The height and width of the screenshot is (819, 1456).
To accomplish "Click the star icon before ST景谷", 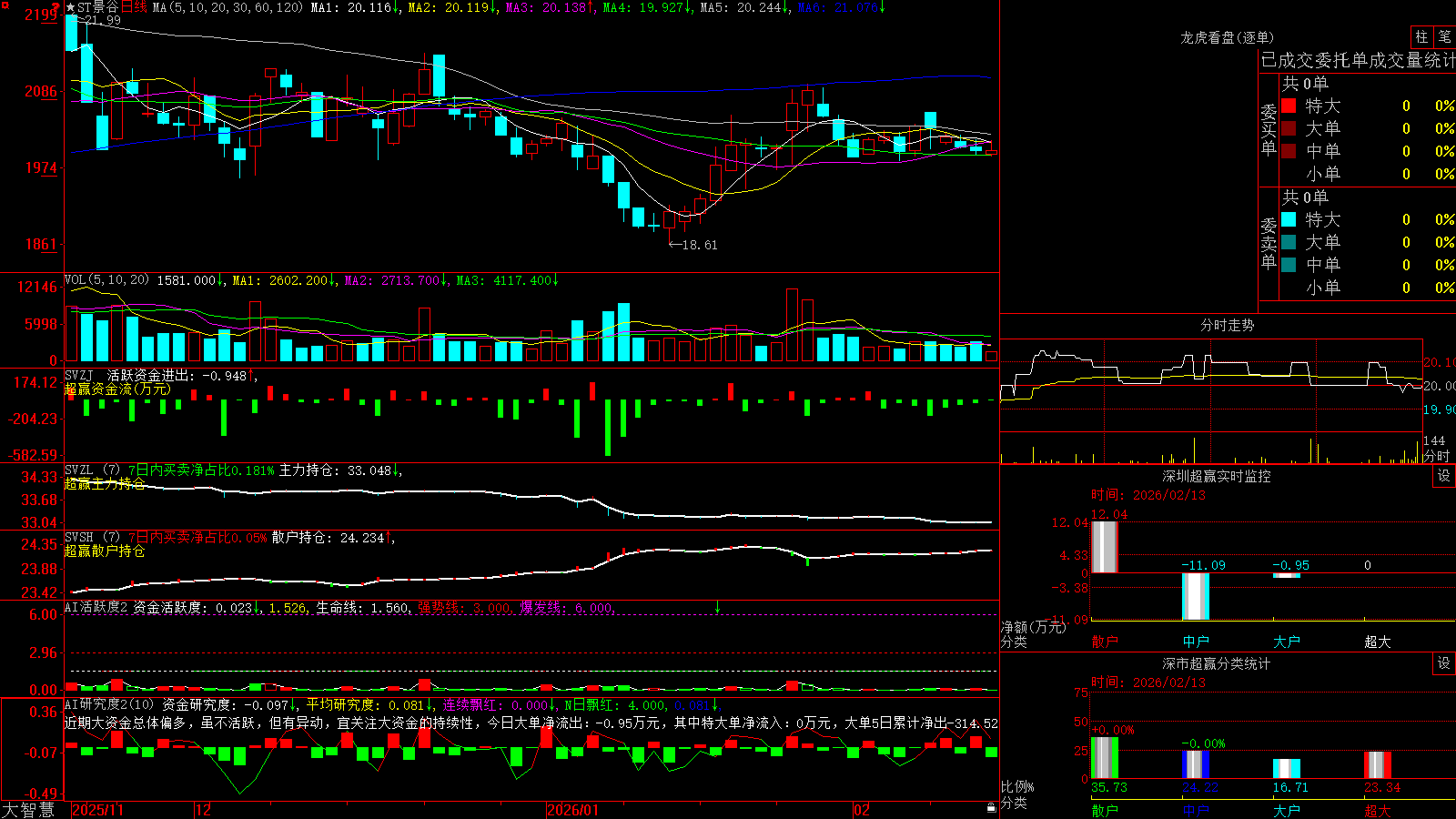I will [x=70, y=7].
